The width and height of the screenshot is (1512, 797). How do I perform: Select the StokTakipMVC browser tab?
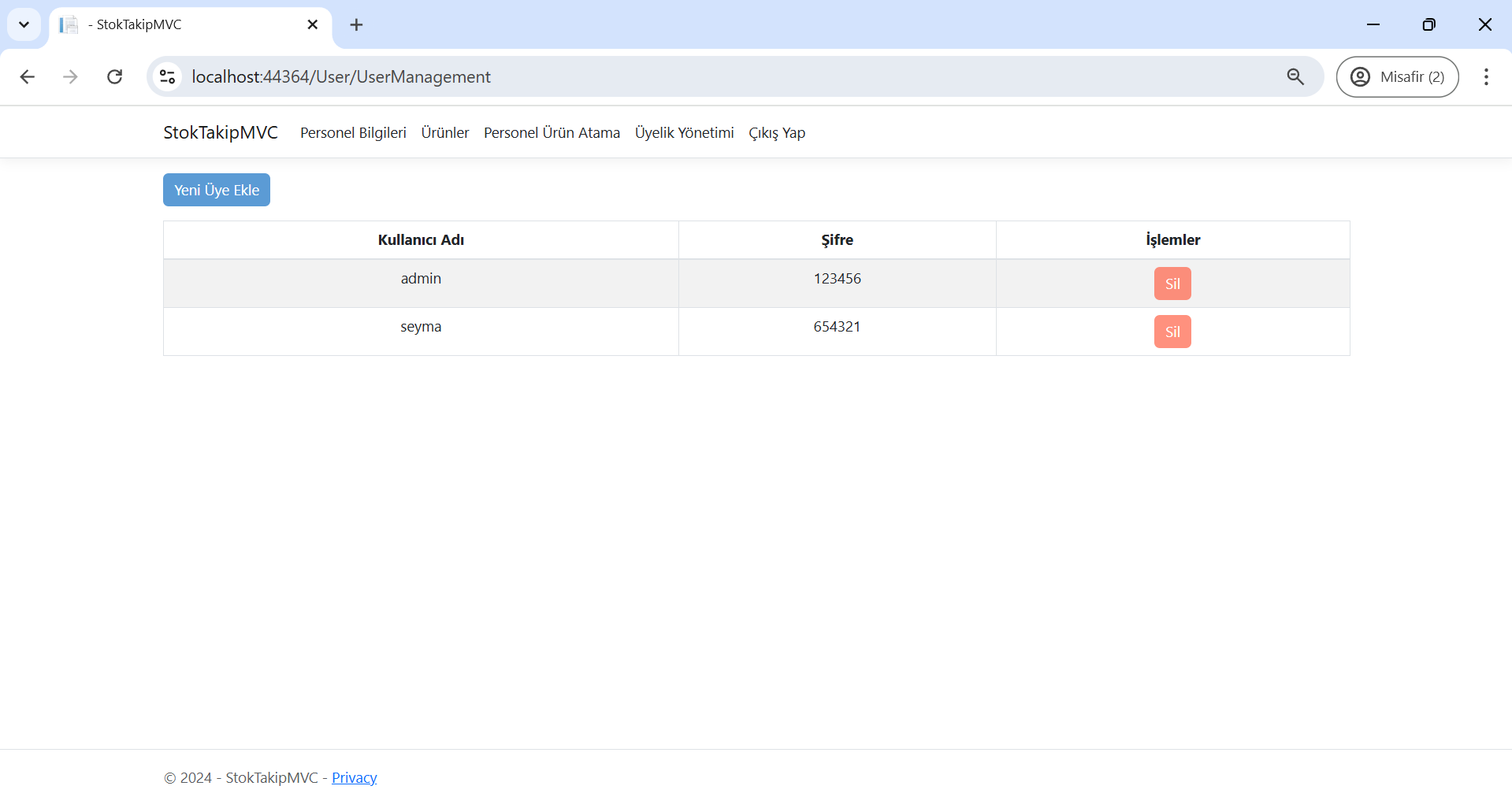click(x=190, y=24)
